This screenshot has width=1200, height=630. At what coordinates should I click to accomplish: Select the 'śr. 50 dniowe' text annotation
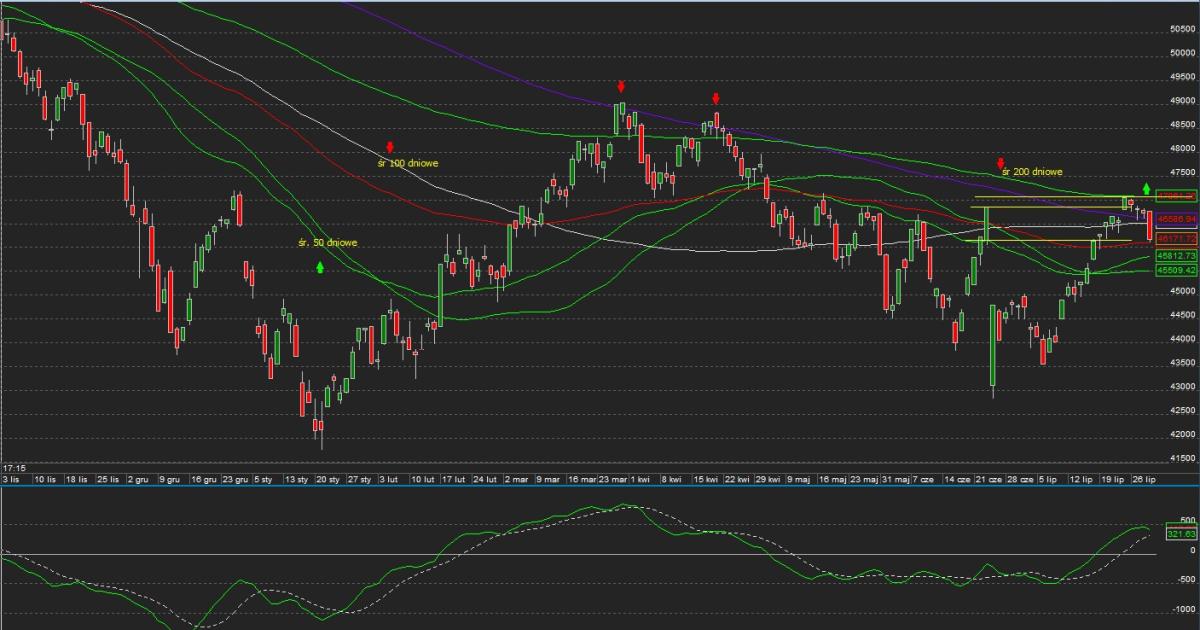click(328, 243)
